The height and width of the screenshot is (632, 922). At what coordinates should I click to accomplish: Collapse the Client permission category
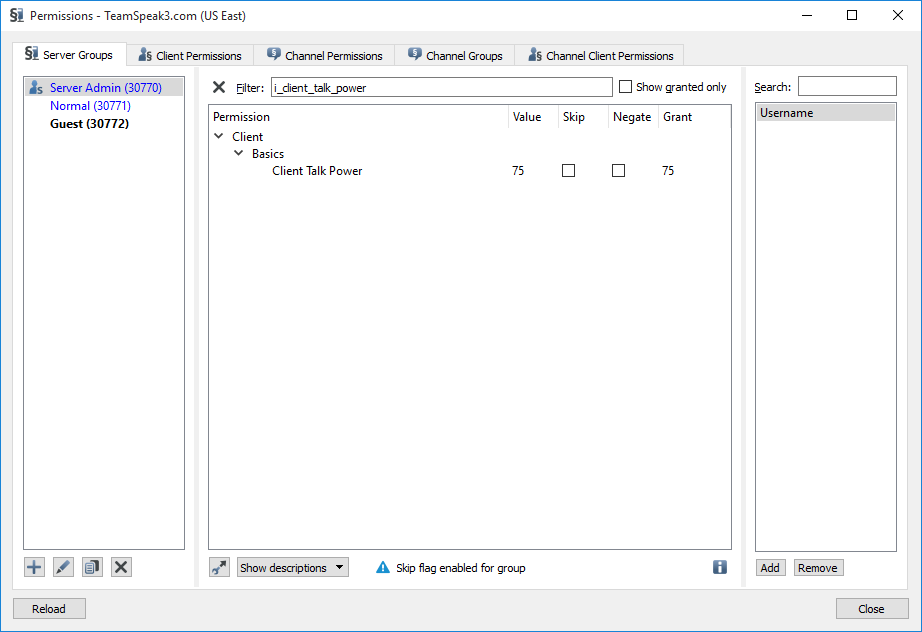coord(219,136)
